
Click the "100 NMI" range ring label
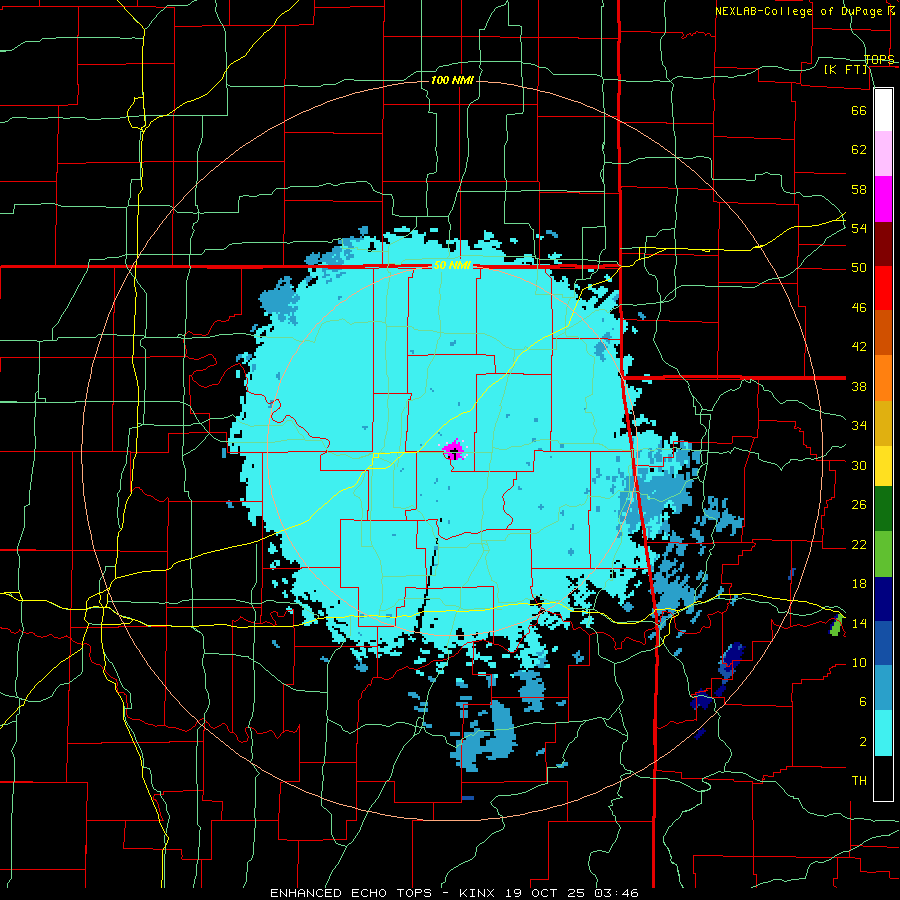(x=452, y=80)
